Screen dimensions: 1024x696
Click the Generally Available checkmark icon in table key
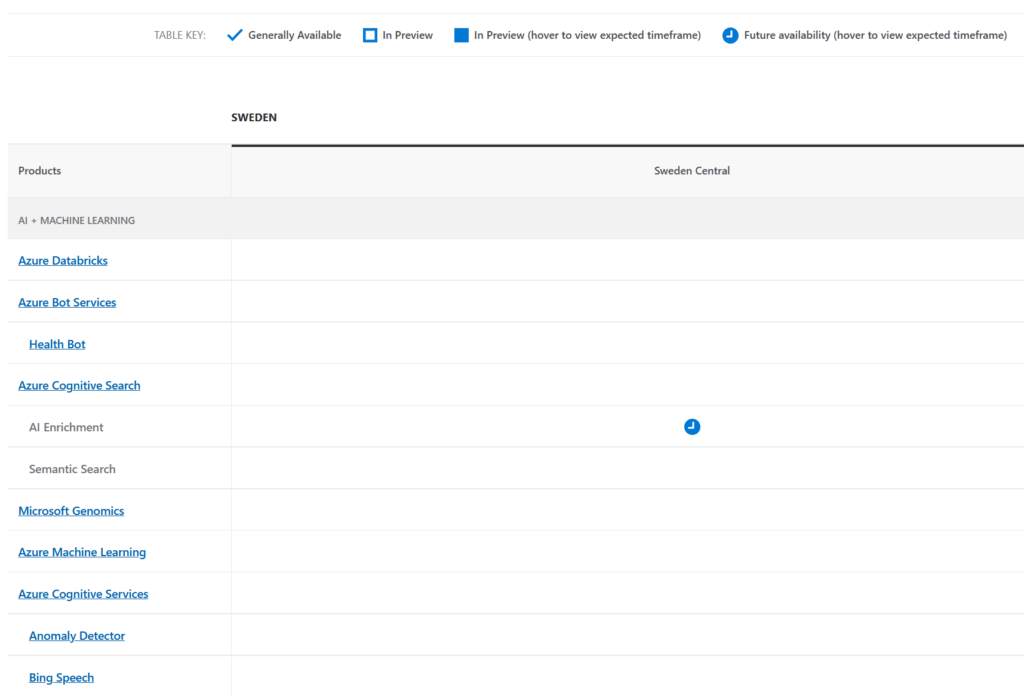pos(234,35)
